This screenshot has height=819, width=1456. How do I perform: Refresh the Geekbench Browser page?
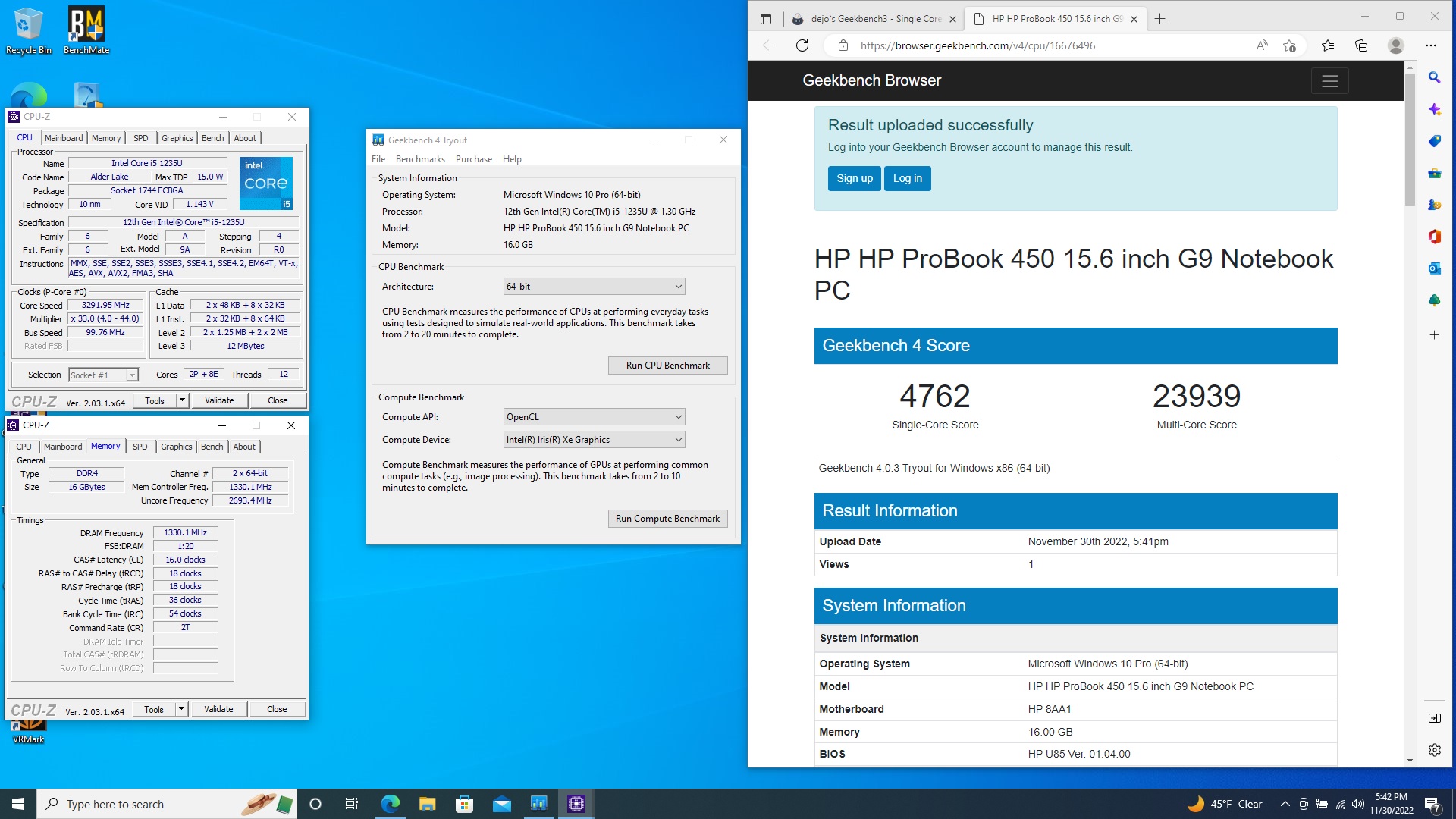click(x=802, y=45)
